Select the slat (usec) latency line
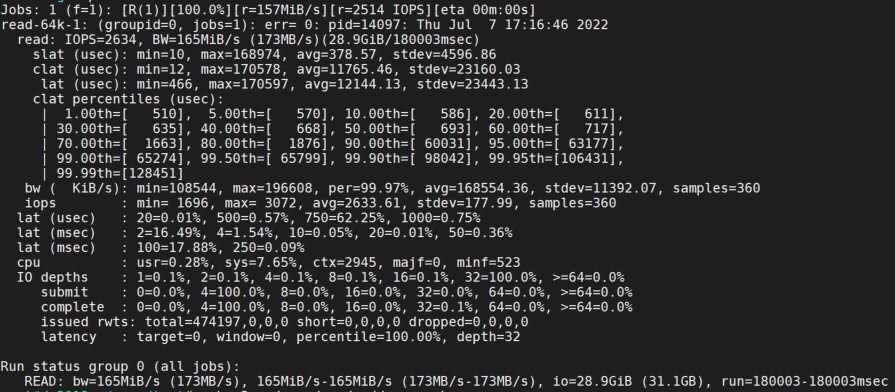Screen dimensions: 895x392 coord(264,54)
